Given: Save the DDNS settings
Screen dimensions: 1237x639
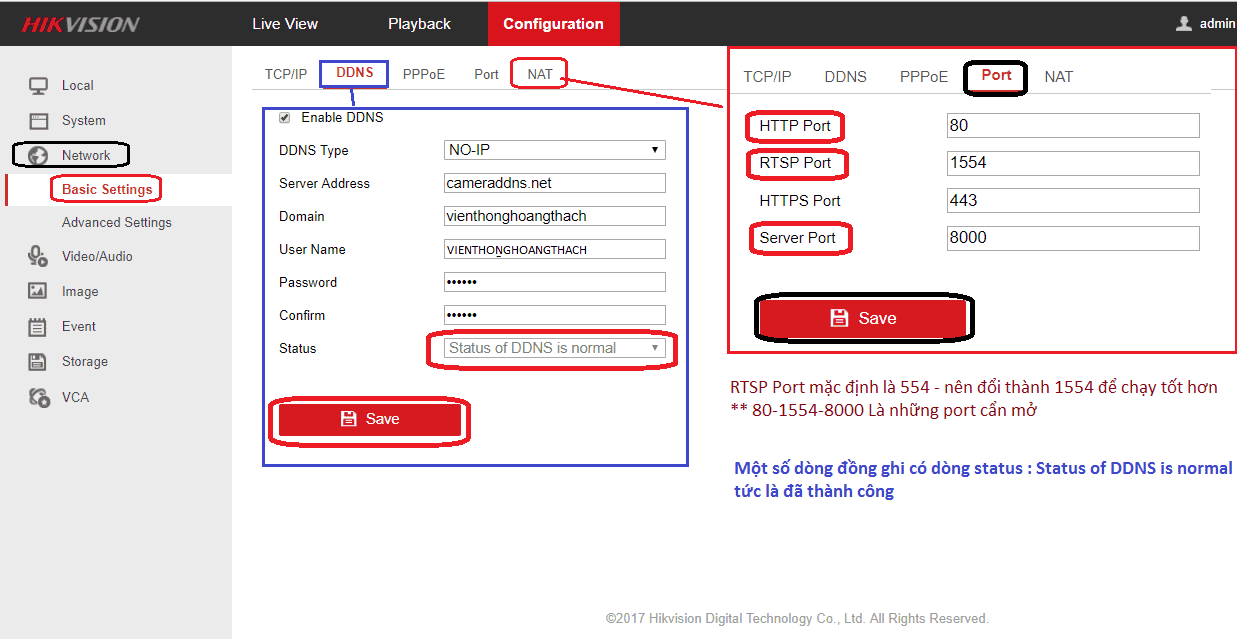Looking at the screenshot, I should pos(370,419).
